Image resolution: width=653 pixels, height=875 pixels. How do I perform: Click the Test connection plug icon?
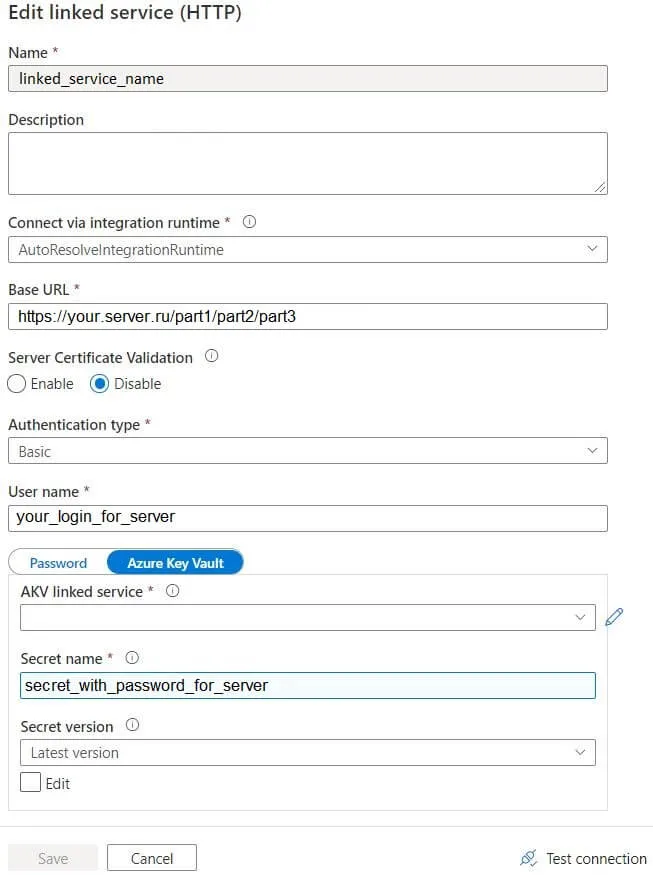[529, 858]
